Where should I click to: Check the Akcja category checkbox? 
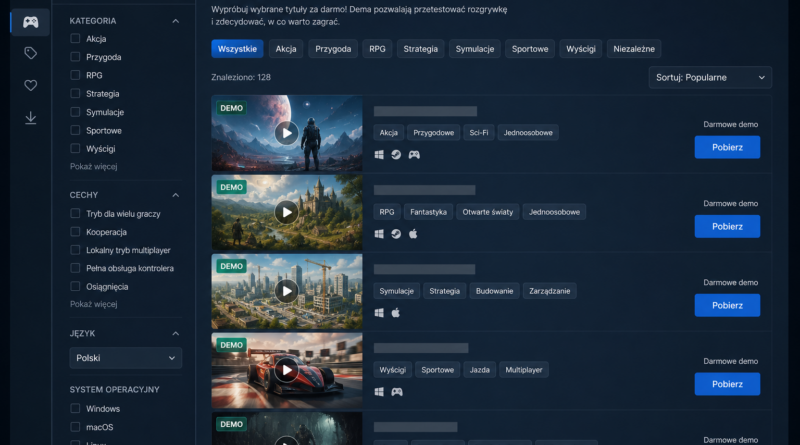coord(75,38)
